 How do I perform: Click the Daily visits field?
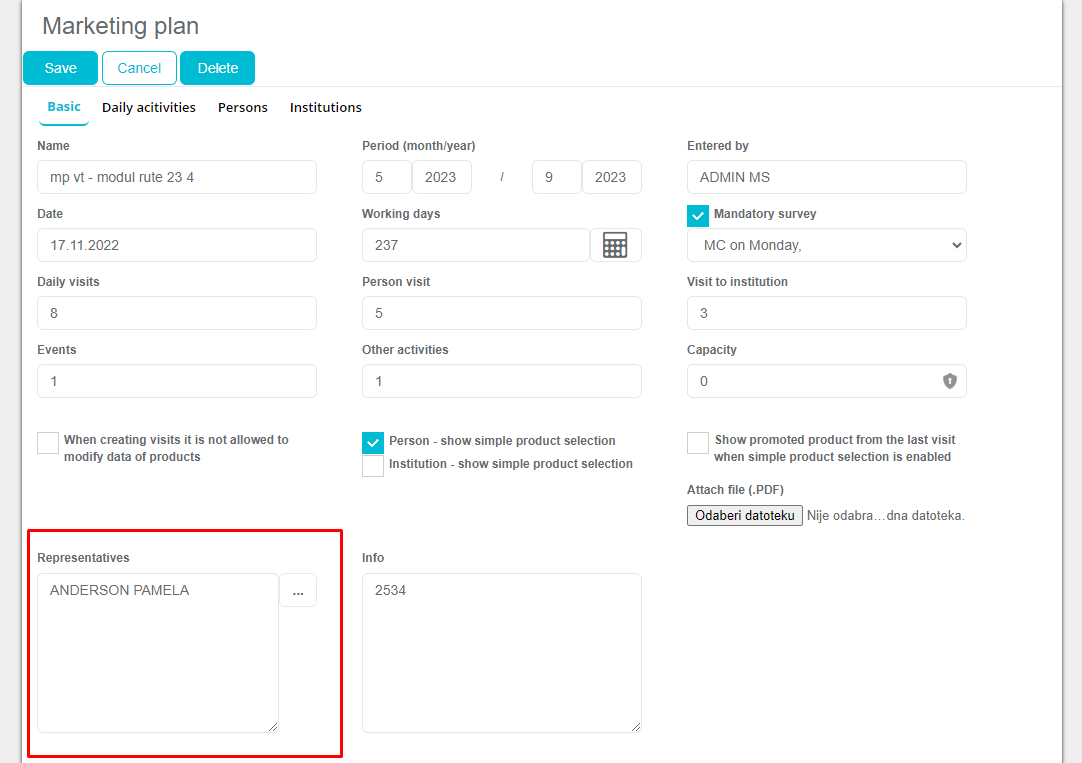[177, 313]
